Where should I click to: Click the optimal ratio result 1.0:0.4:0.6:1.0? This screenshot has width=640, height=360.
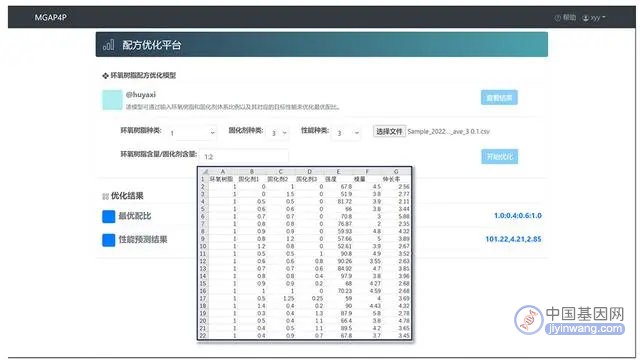518,216
